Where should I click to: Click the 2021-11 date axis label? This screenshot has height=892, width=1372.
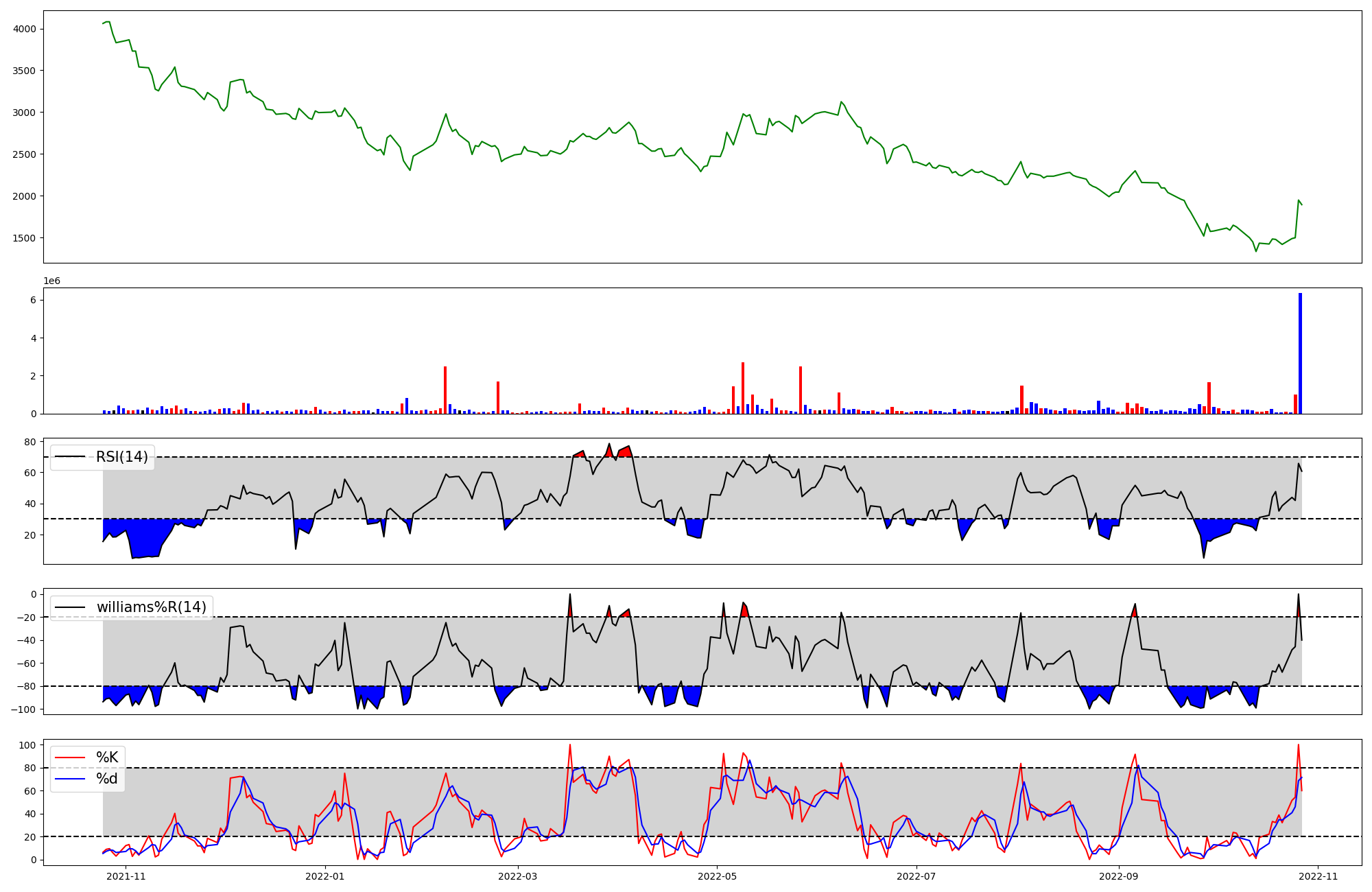tap(126, 876)
